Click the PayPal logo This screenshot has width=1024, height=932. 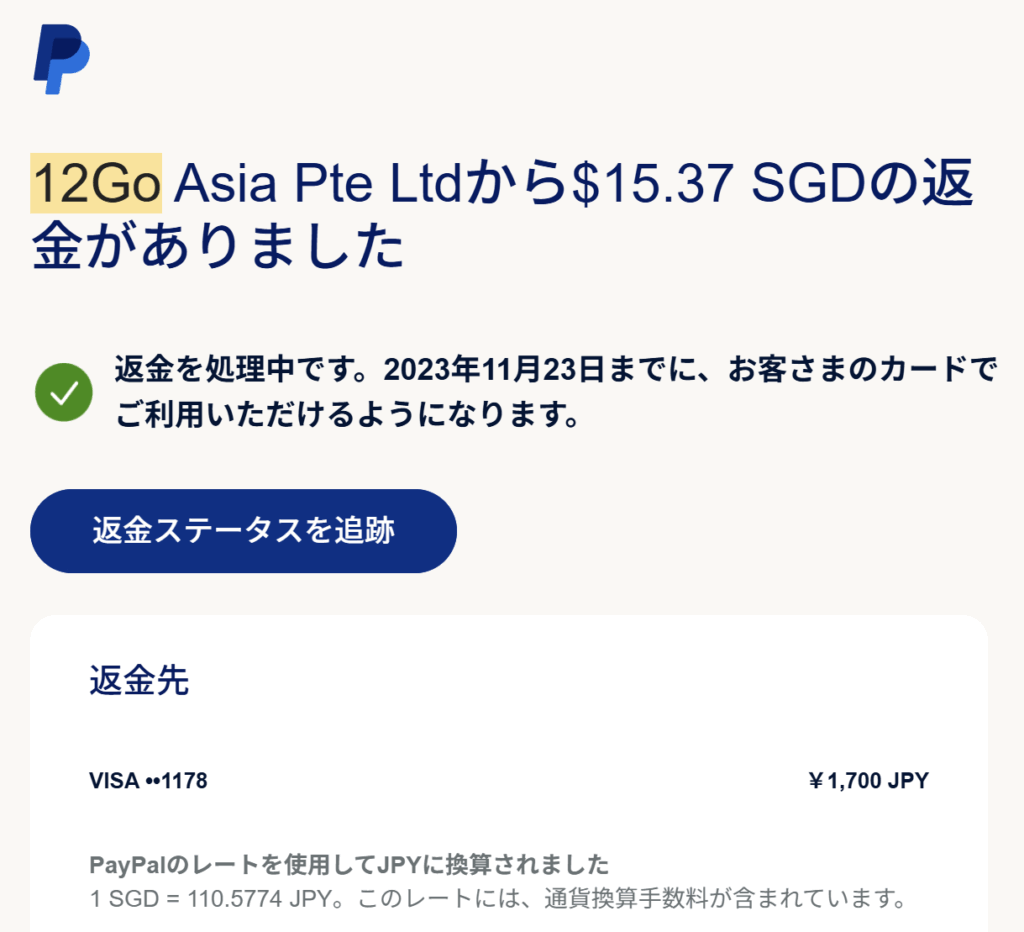click(x=62, y=59)
